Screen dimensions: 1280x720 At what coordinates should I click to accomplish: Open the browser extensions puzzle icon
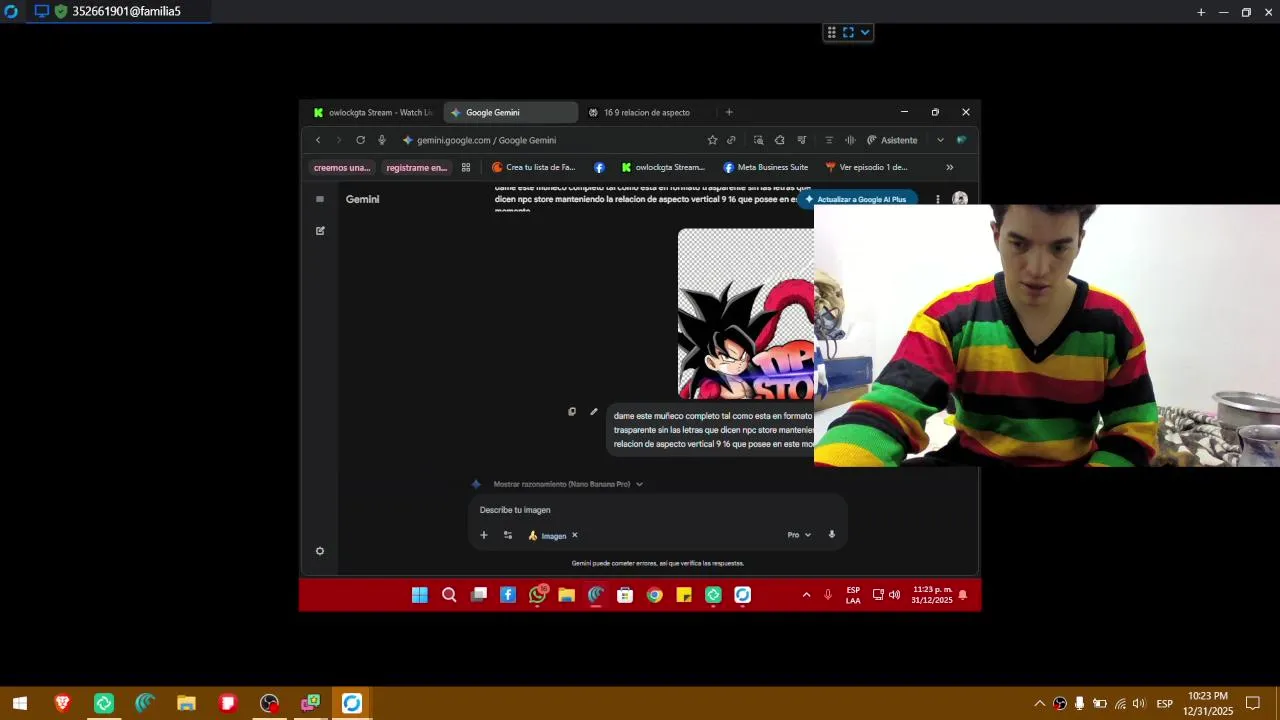(779, 140)
